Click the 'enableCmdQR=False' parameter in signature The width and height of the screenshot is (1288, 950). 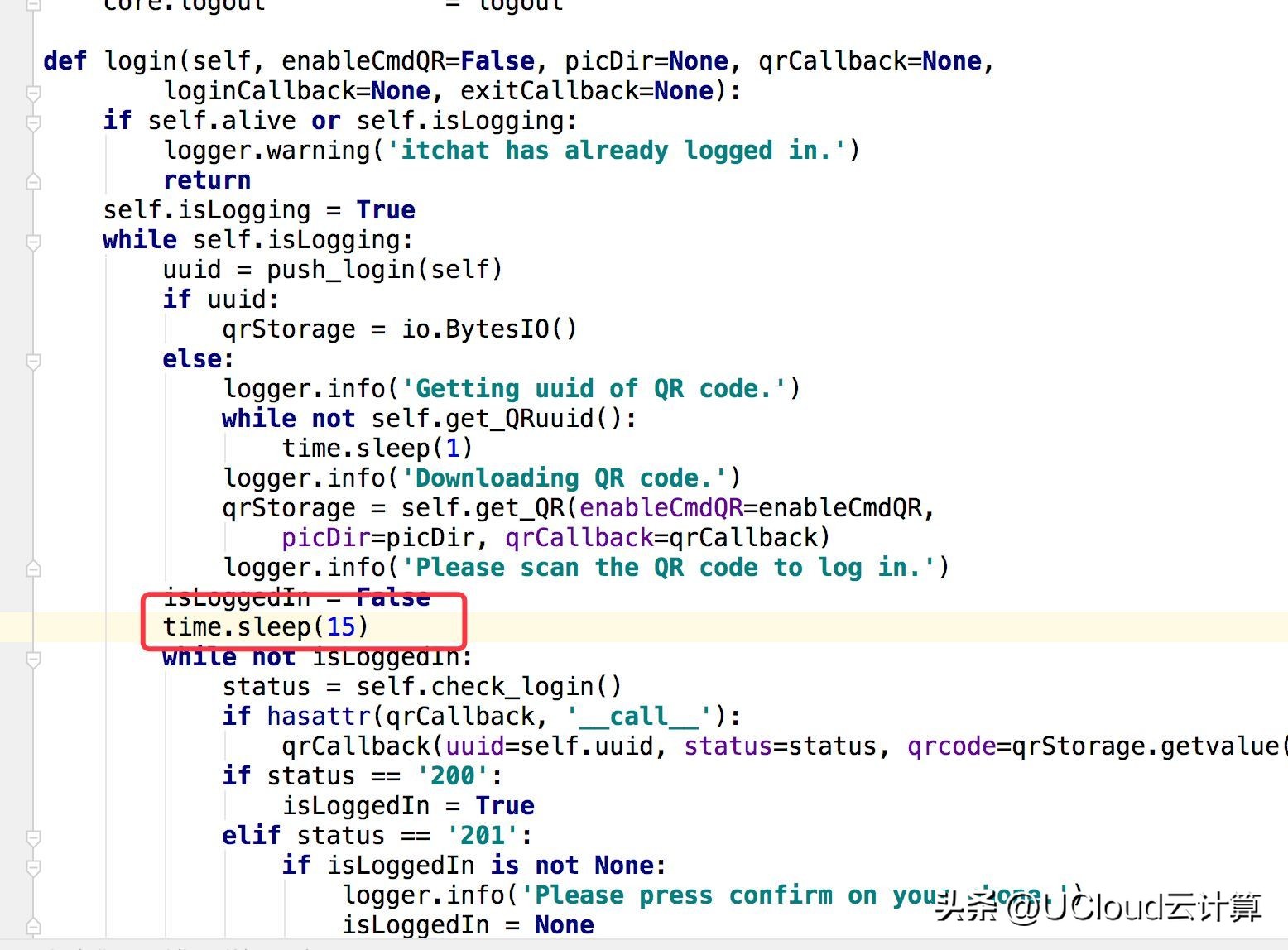(408, 61)
